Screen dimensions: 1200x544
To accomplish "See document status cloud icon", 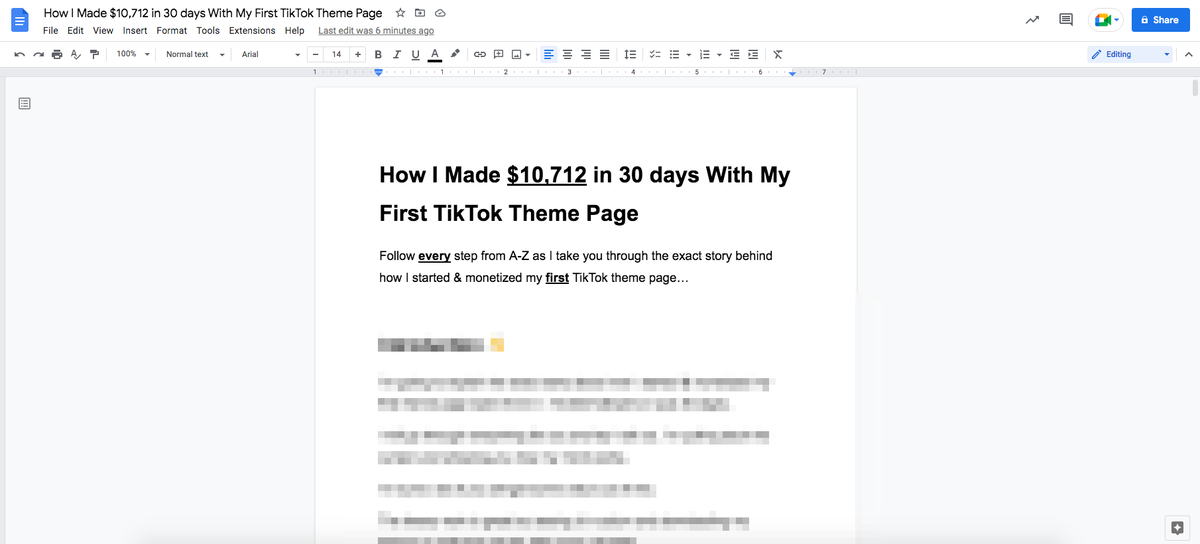I will (x=440, y=13).
